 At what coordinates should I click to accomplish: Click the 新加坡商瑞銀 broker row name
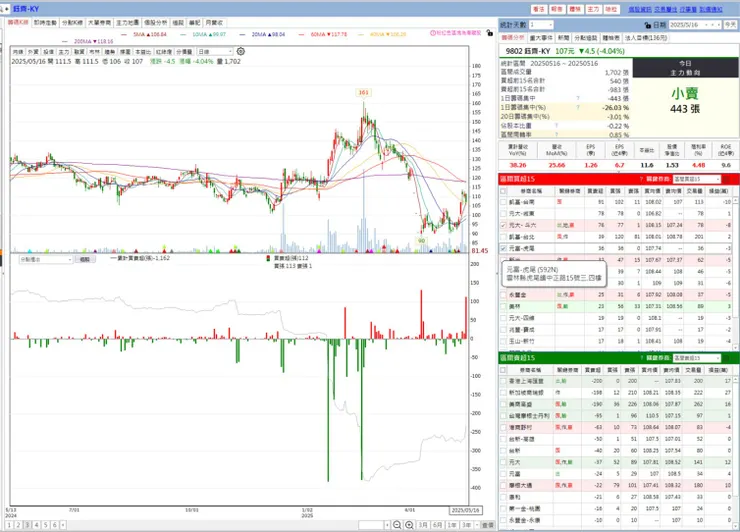(526, 393)
